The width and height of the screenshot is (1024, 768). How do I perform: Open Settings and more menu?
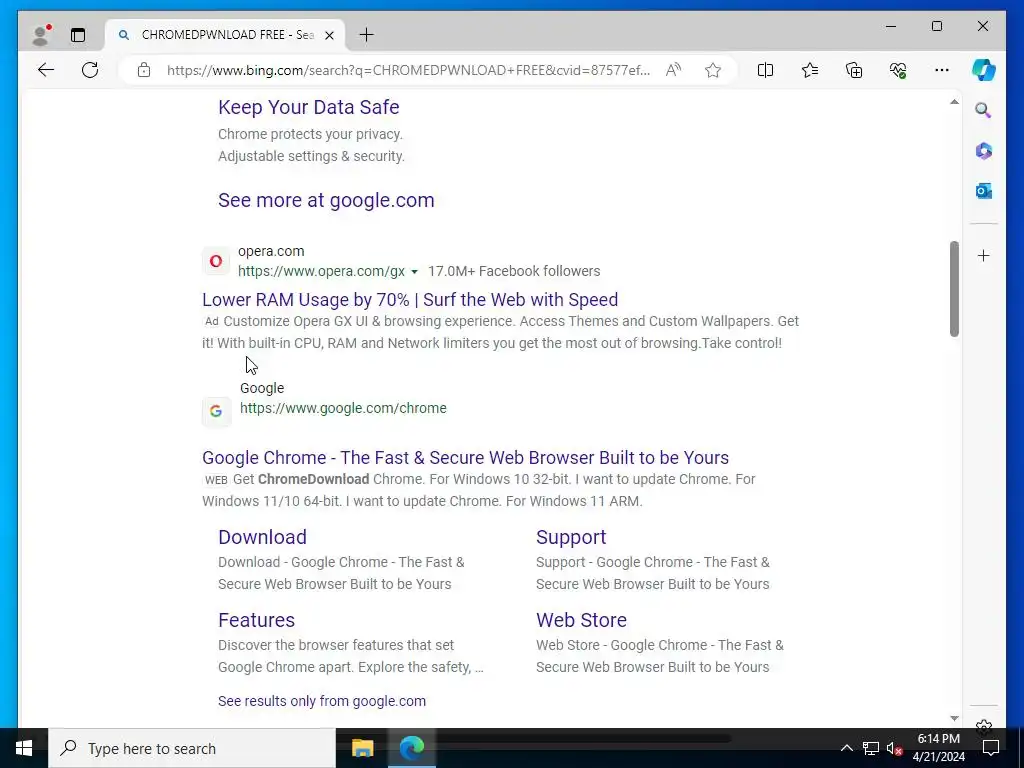(x=942, y=70)
